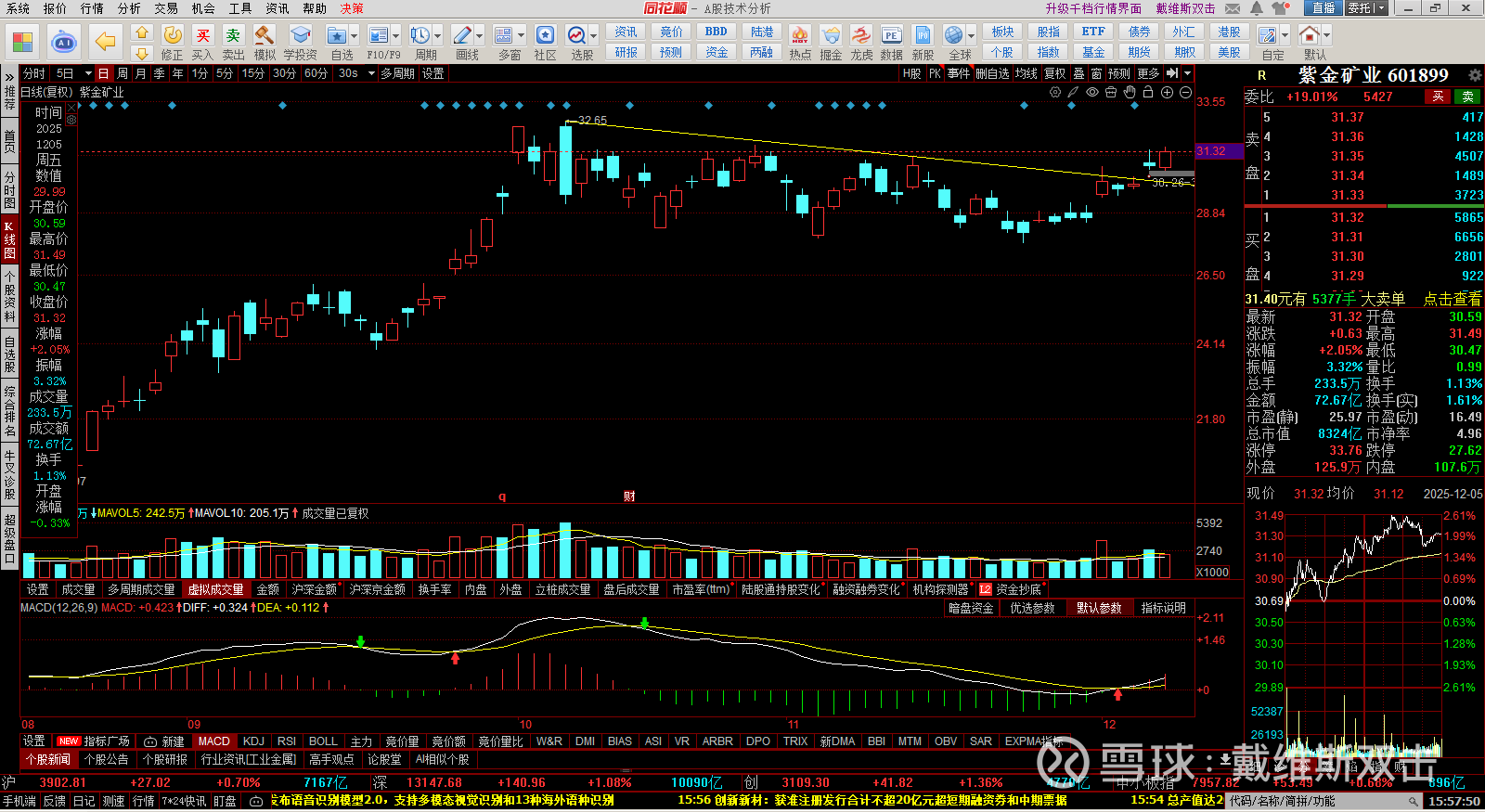Expand the 画线 drawing tool dropdown arrow
The height and width of the screenshot is (812, 1485).
[x=480, y=36]
